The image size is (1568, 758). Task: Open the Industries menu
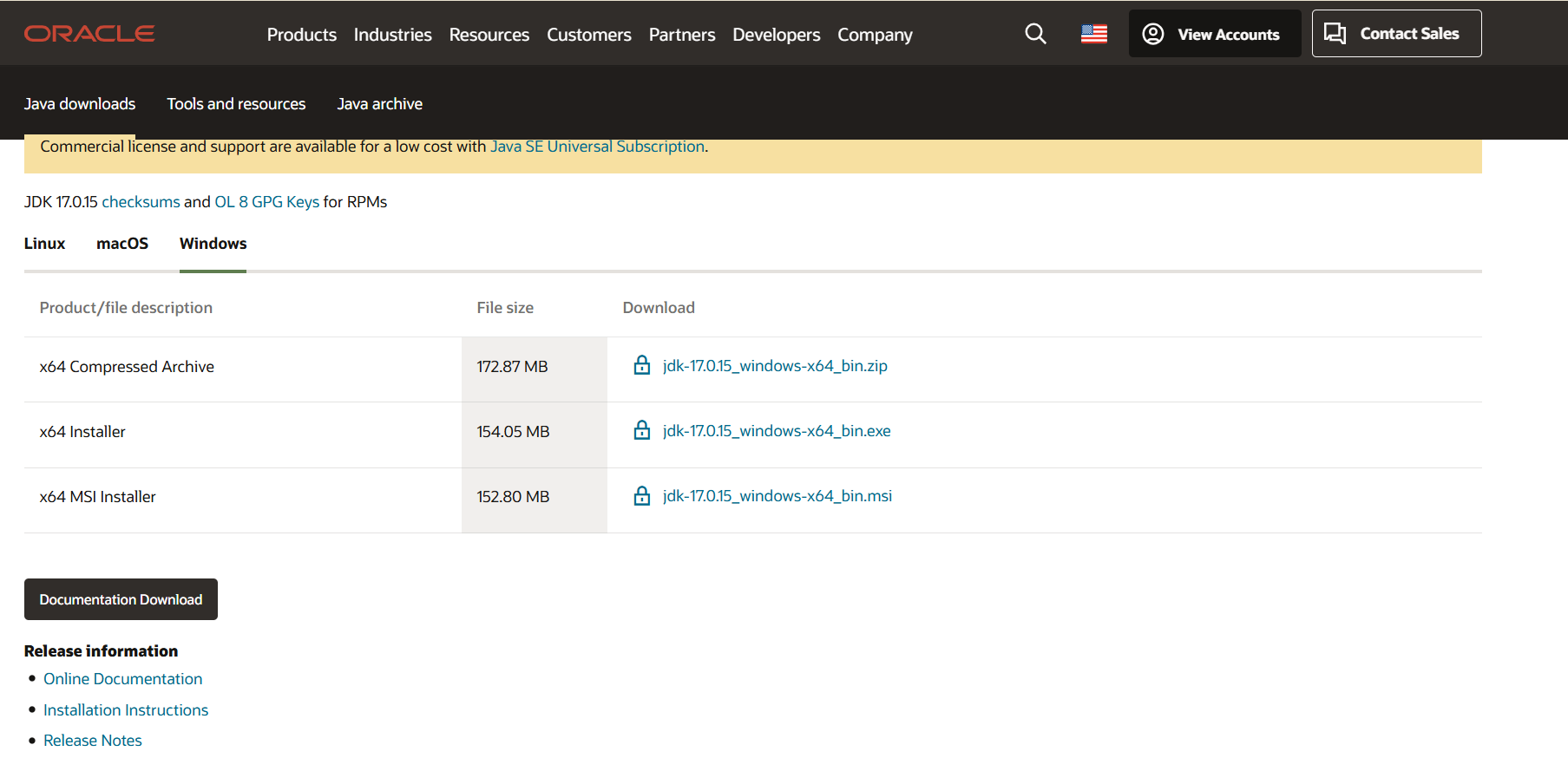pos(393,35)
